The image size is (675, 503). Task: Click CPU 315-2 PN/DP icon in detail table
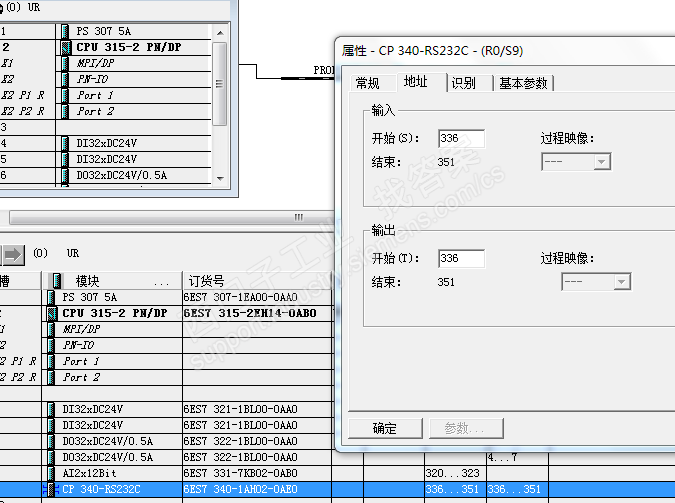tap(51, 313)
